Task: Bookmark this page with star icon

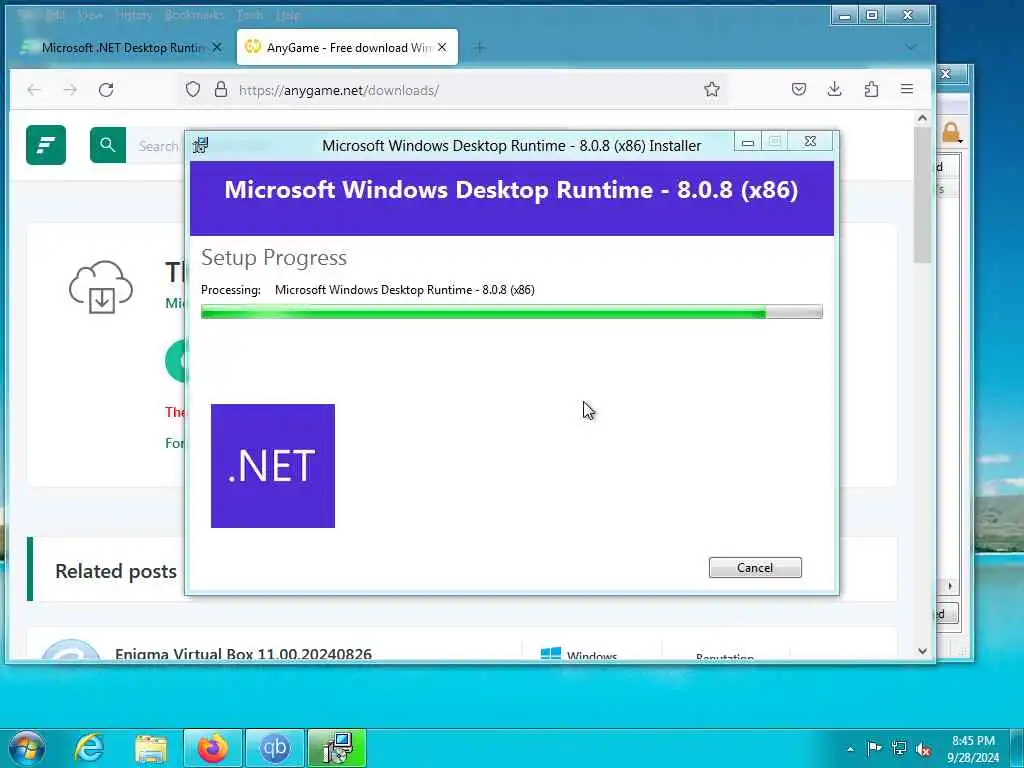Action: 712,89
